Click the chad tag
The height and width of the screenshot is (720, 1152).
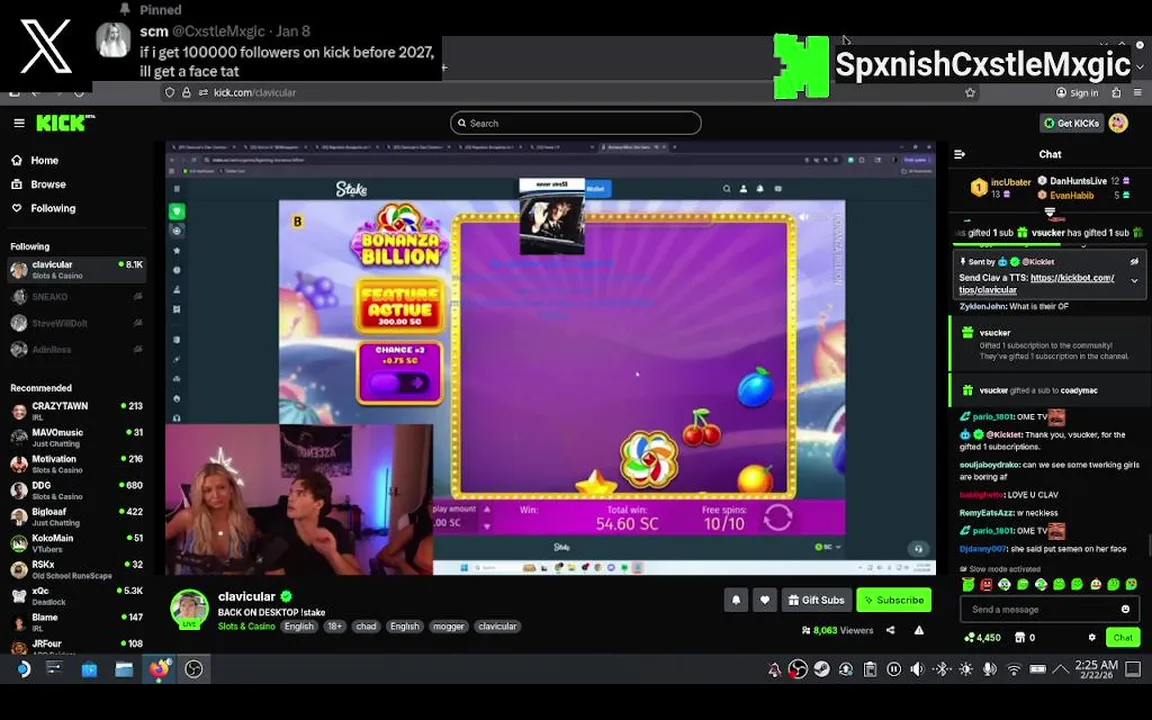(366, 627)
